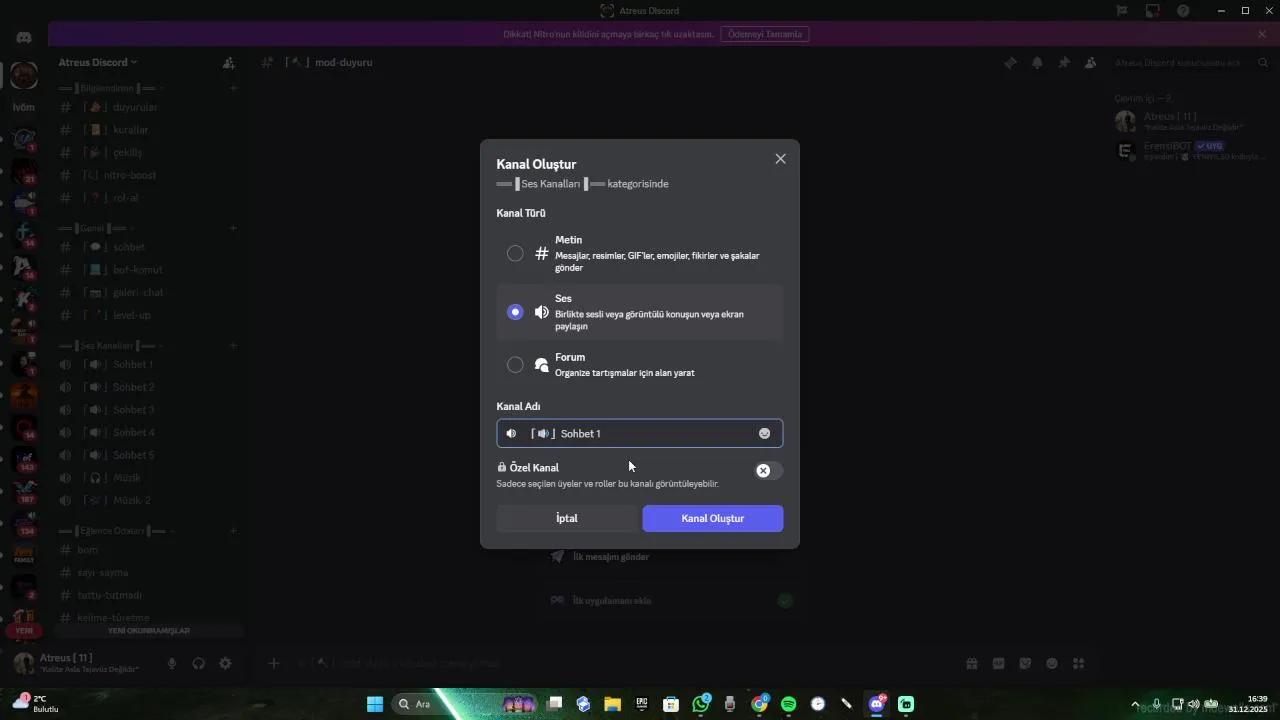The height and width of the screenshot is (720, 1280).
Task: Deafen with headphones icon in user panel
Action: tap(198, 664)
